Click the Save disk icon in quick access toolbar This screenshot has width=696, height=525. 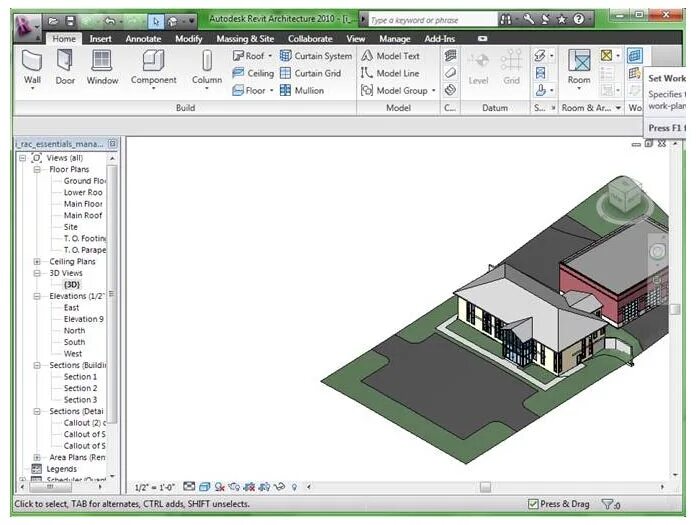click(70, 21)
